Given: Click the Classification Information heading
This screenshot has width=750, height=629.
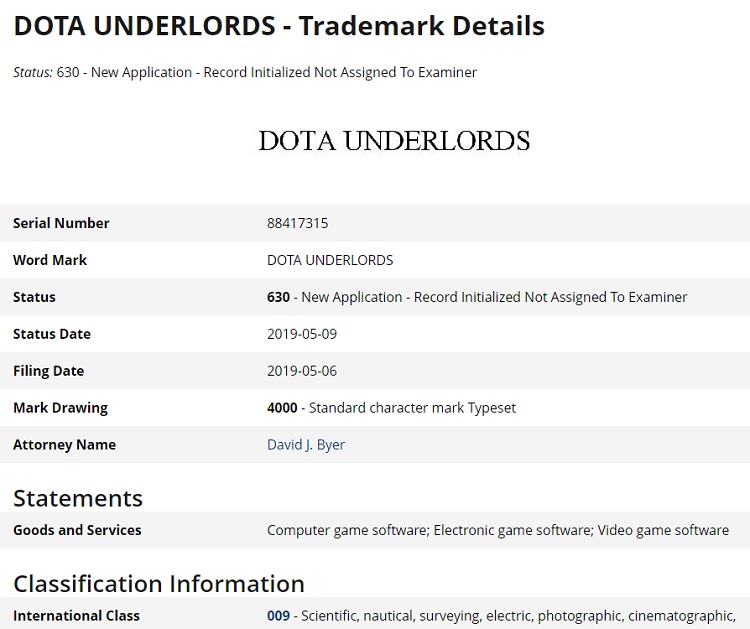Looking at the screenshot, I should 159,583.
